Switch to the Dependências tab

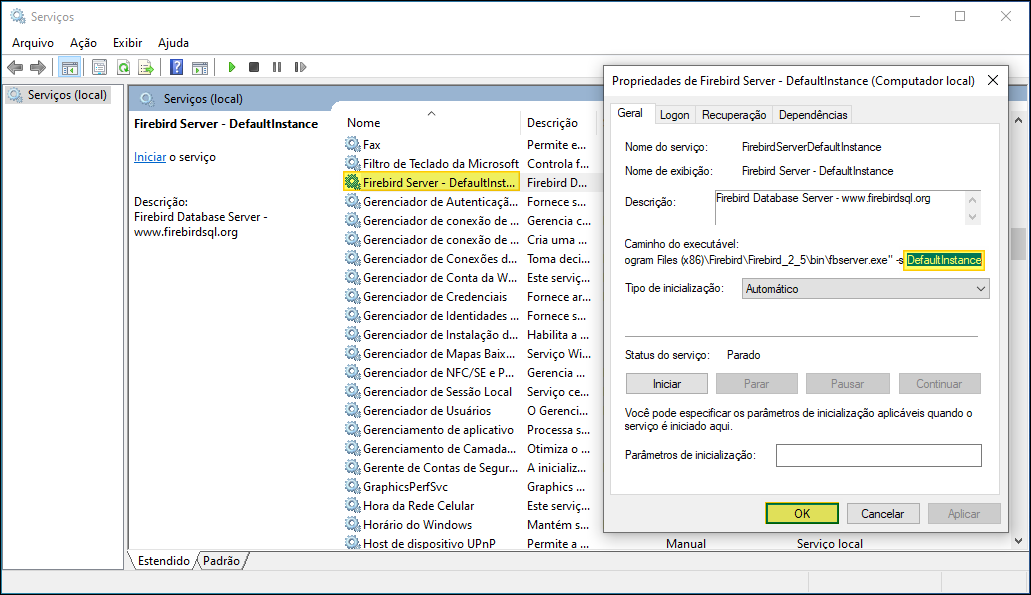[x=813, y=115]
